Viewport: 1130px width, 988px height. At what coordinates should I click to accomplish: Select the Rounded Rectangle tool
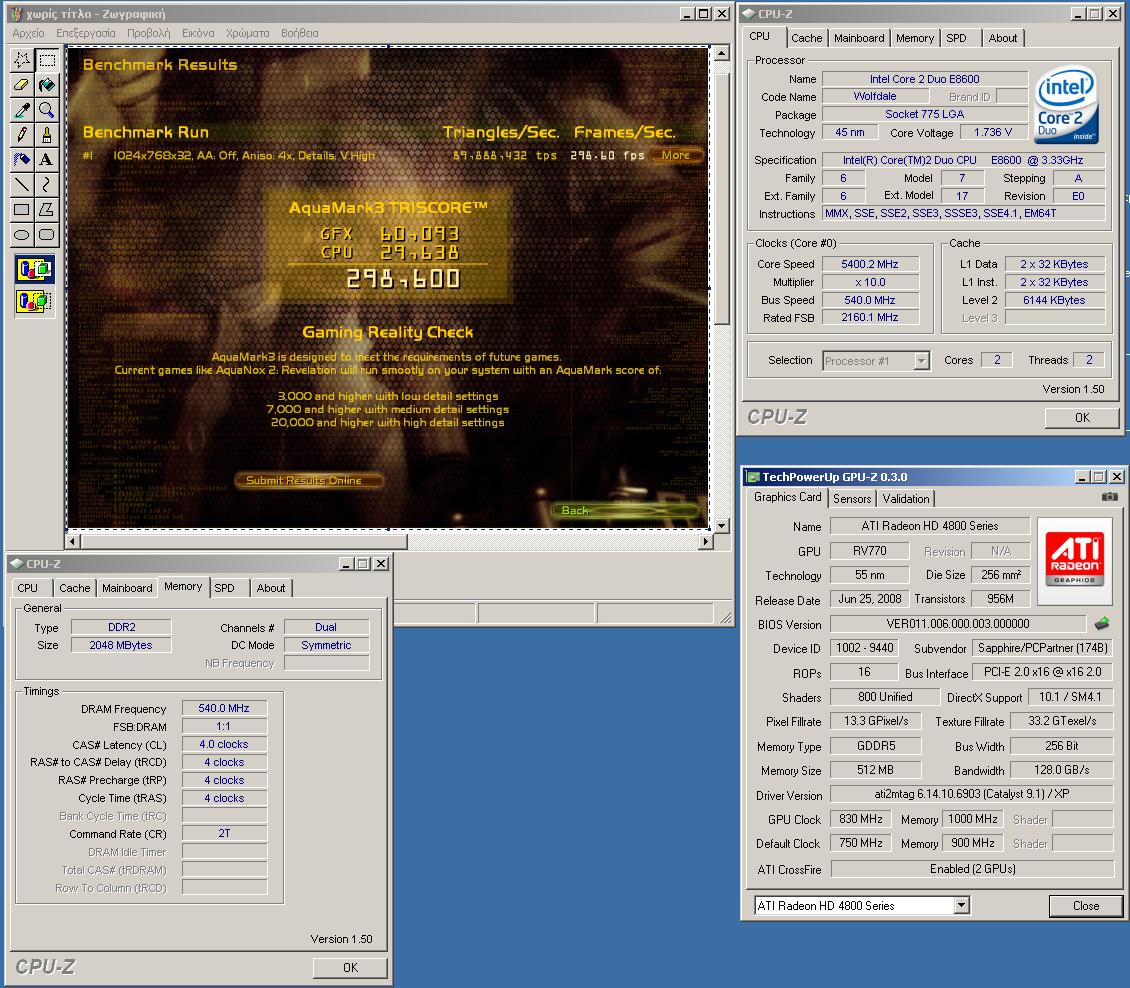(47, 234)
